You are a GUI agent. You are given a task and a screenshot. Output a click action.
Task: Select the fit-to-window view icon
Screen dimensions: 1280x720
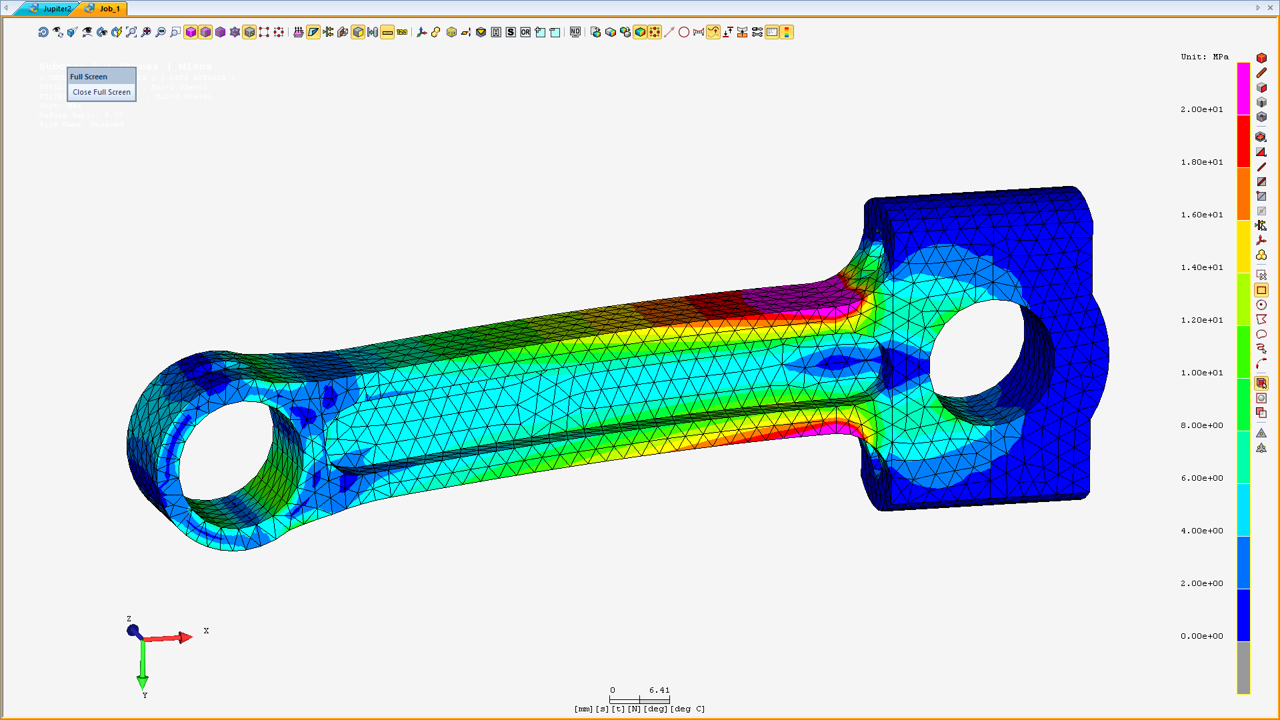pos(131,32)
